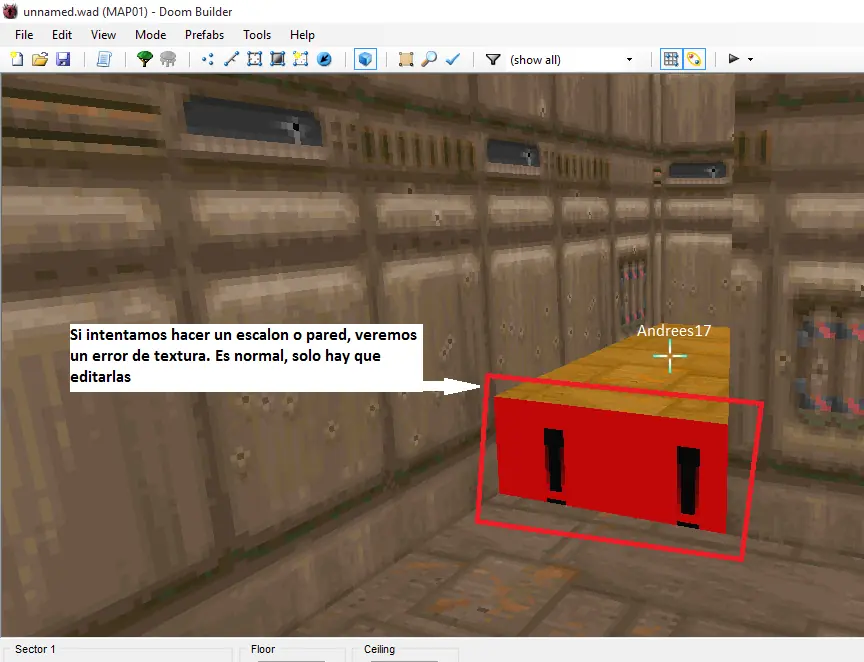Save the map with floppy icon

[x=63, y=59]
